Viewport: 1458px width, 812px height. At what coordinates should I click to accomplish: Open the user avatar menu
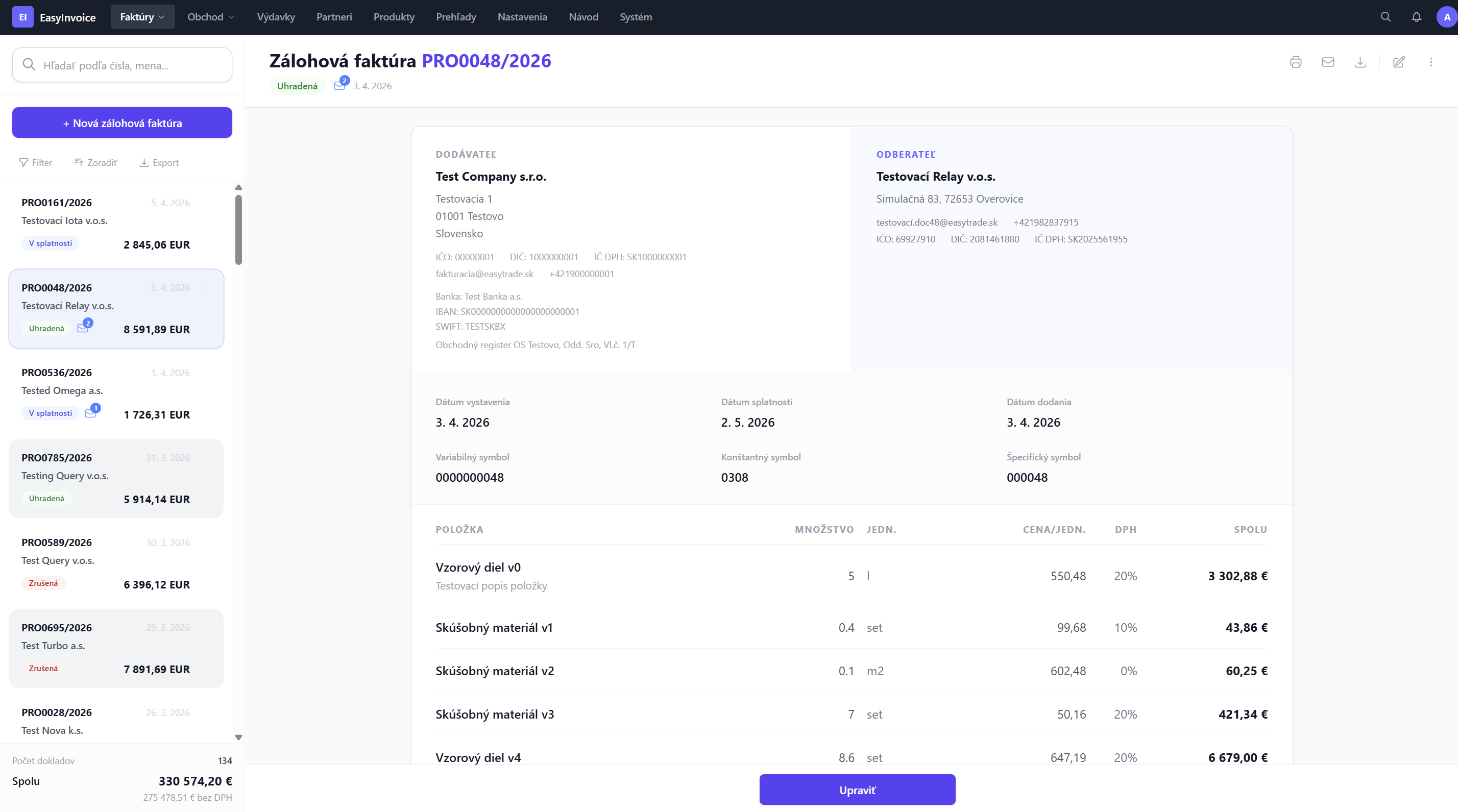pos(1447,17)
